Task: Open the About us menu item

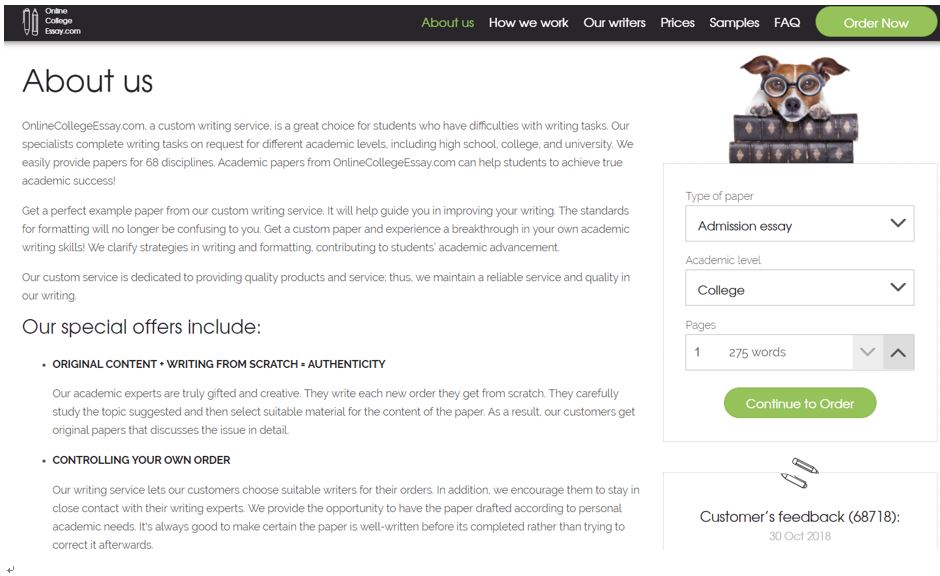Action: pyautogui.click(x=447, y=22)
